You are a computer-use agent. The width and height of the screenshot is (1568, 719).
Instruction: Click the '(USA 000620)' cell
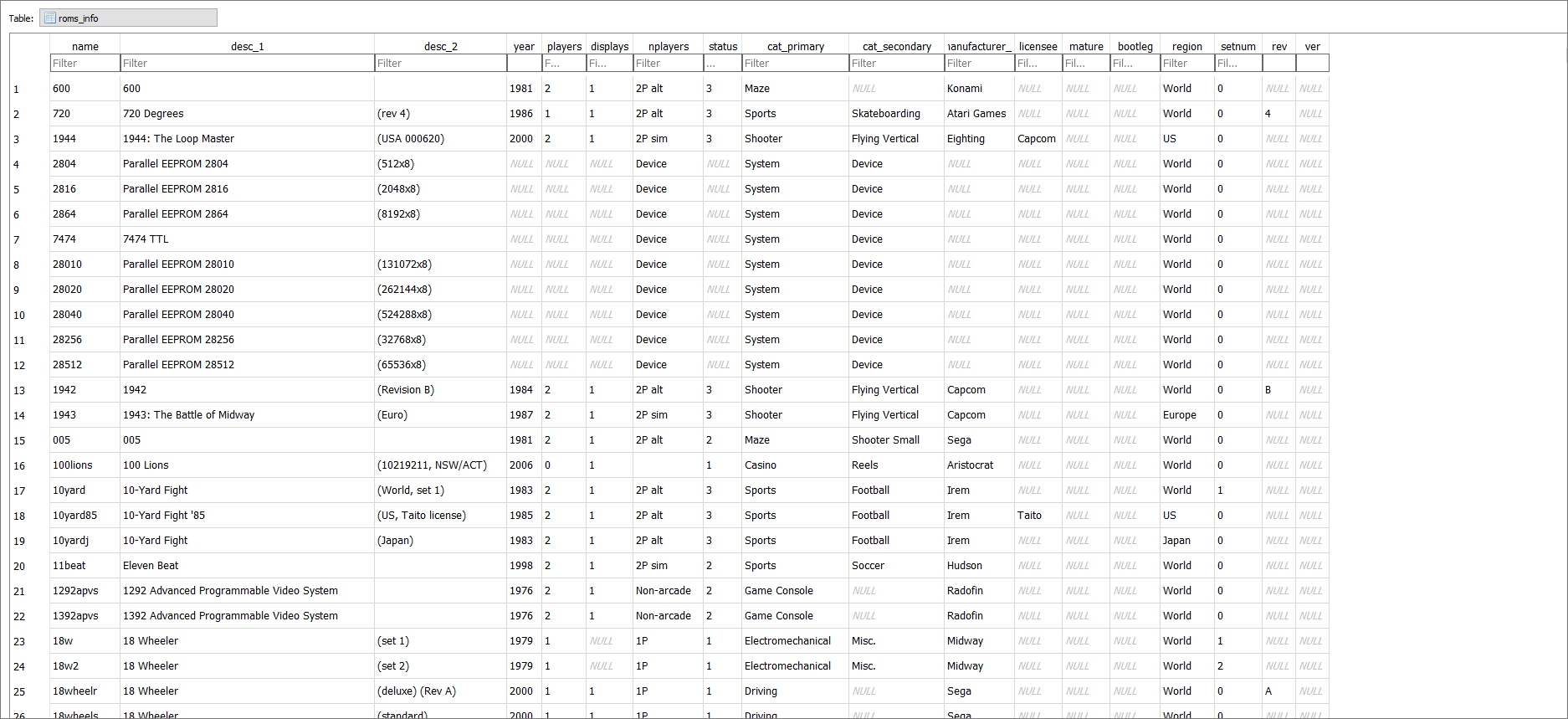(440, 139)
